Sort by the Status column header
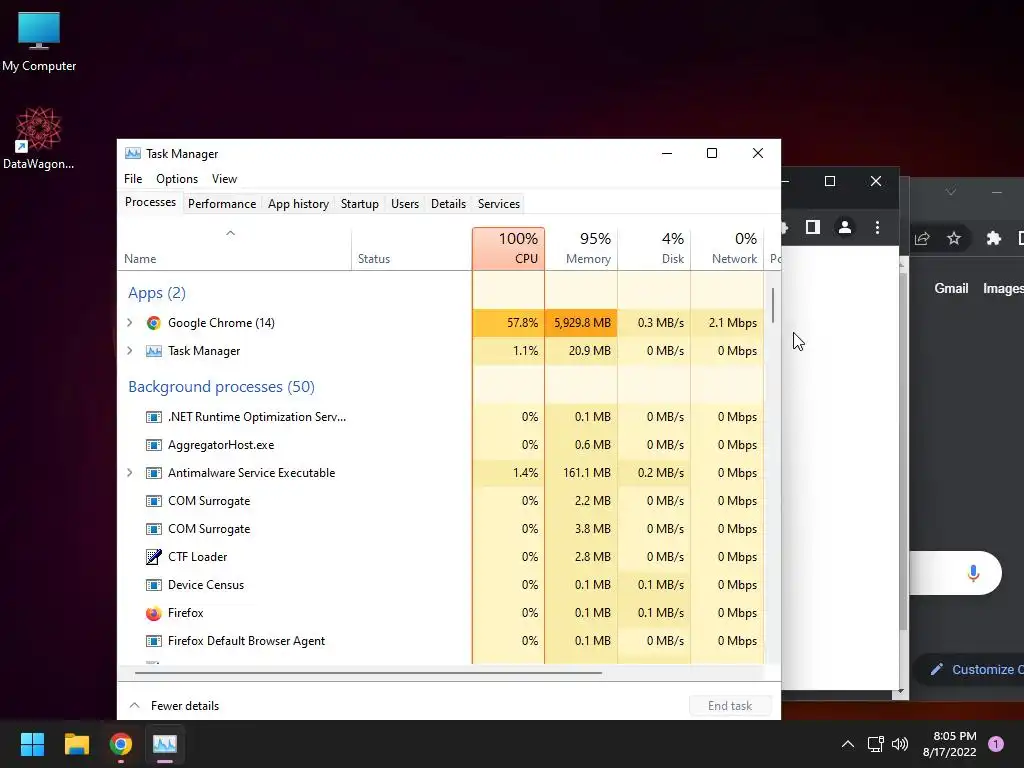The width and height of the screenshot is (1024, 768). pyautogui.click(x=411, y=249)
